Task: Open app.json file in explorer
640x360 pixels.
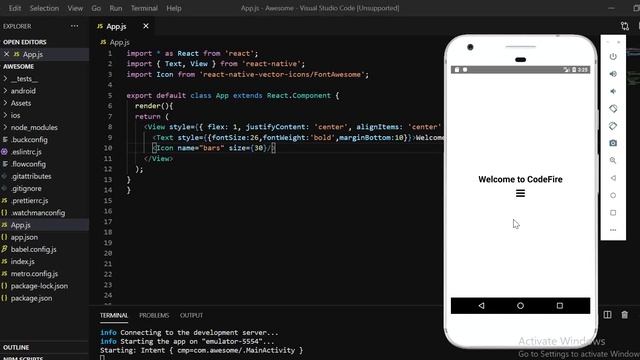Action: pos(24,237)
